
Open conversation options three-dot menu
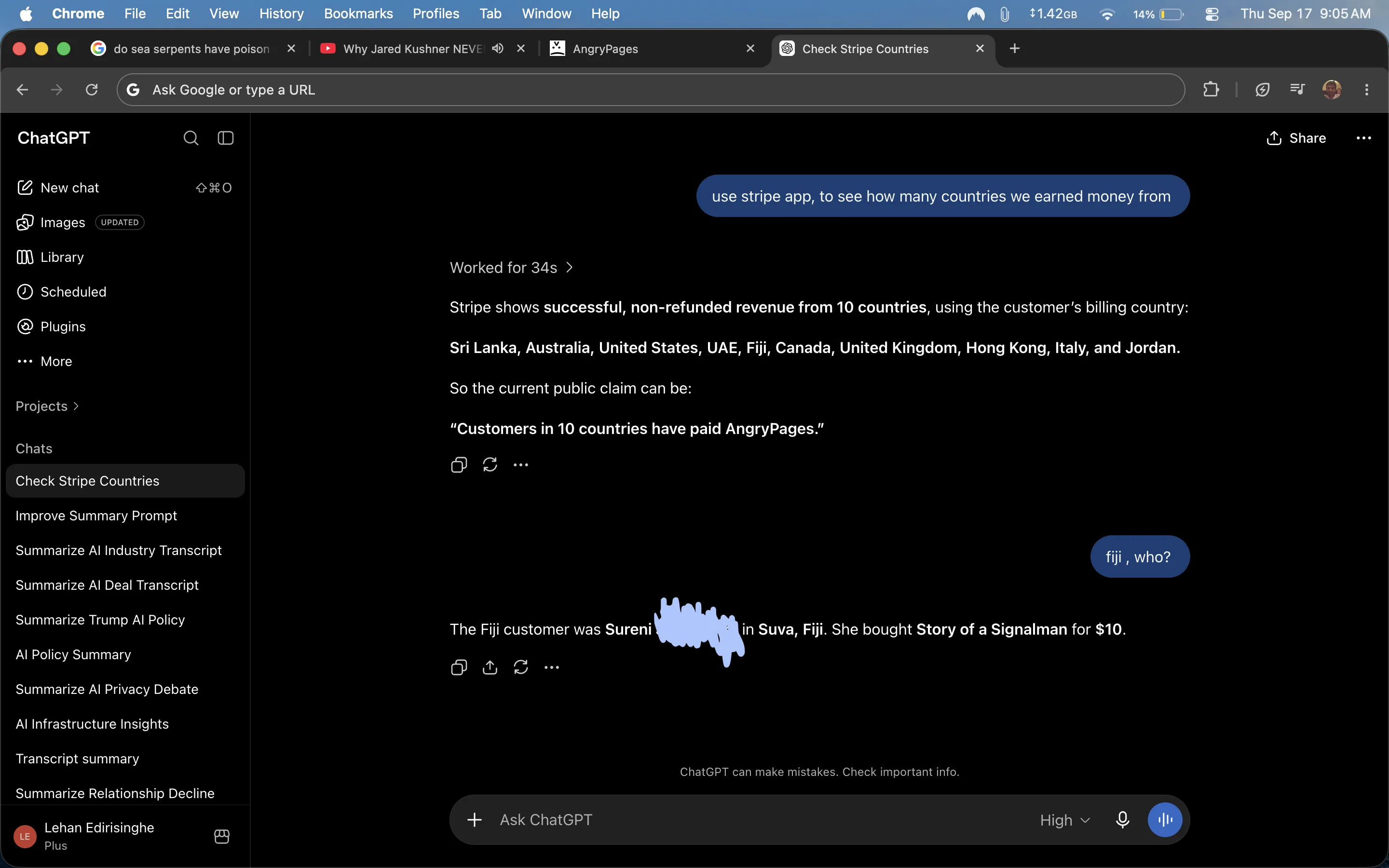pos(1364,138)
